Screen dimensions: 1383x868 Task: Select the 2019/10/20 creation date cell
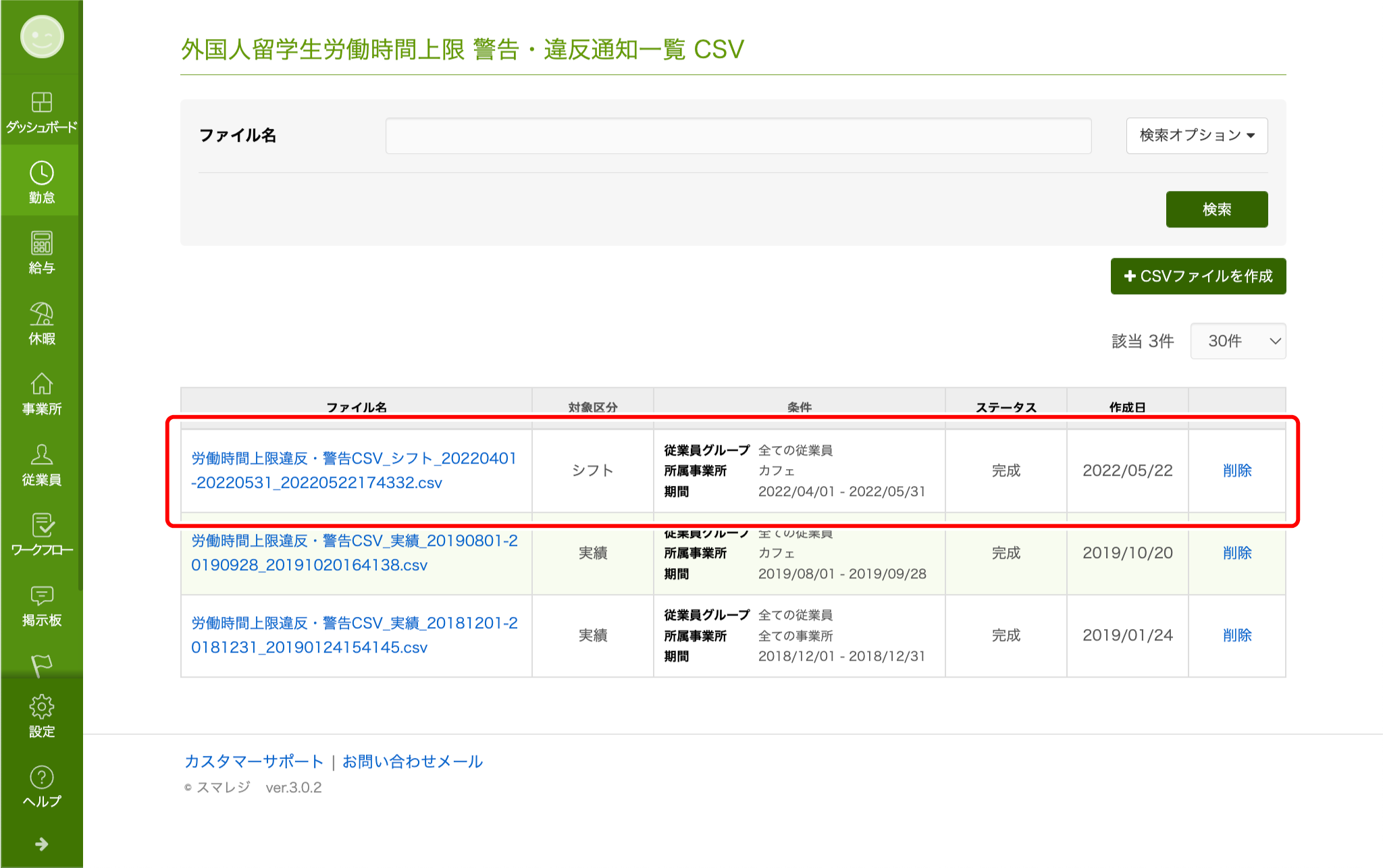coord(1128,553)
